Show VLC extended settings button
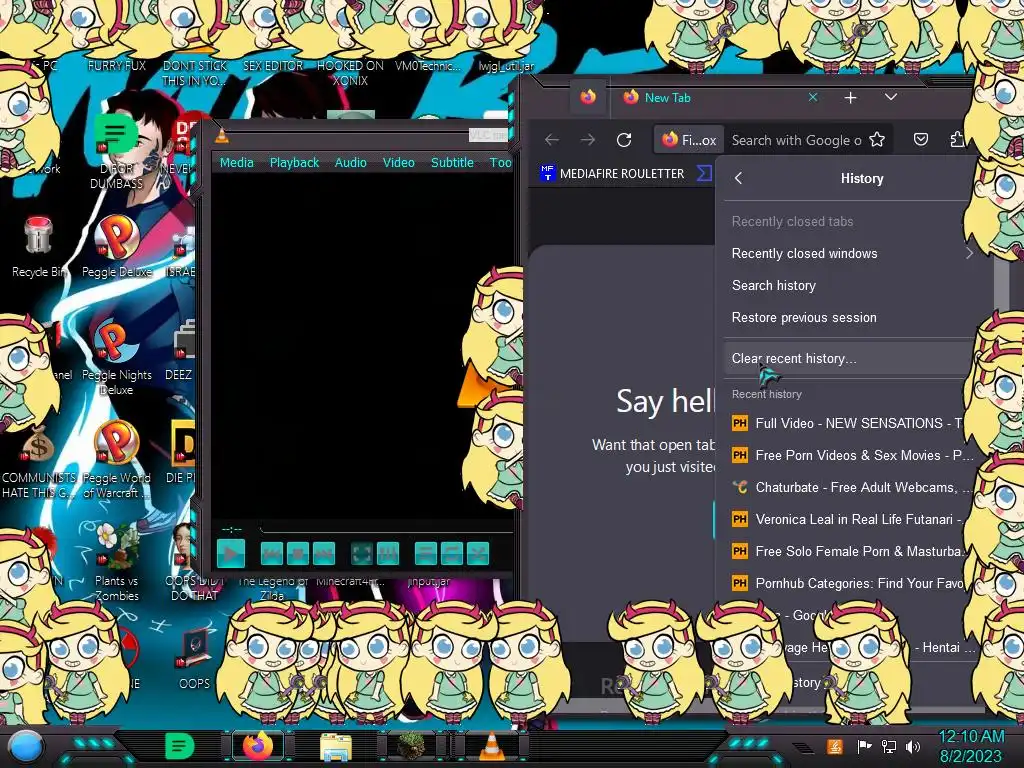The height and width of the screenshot is (768, 1024). click(x=388, y=554)
